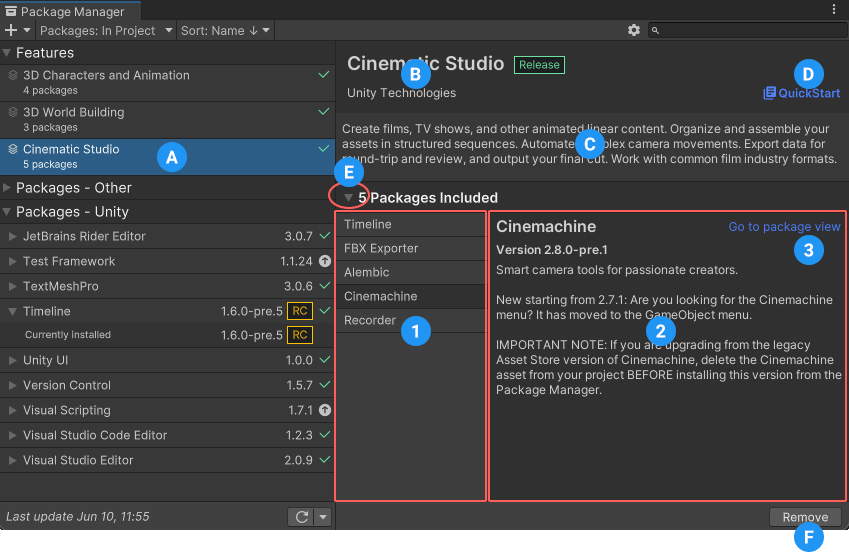This screenshot has width=849, height=554.
Task: Expand the JetBrains Rider Editor entry
Action: pyautogui.click(x=13, y=237)
